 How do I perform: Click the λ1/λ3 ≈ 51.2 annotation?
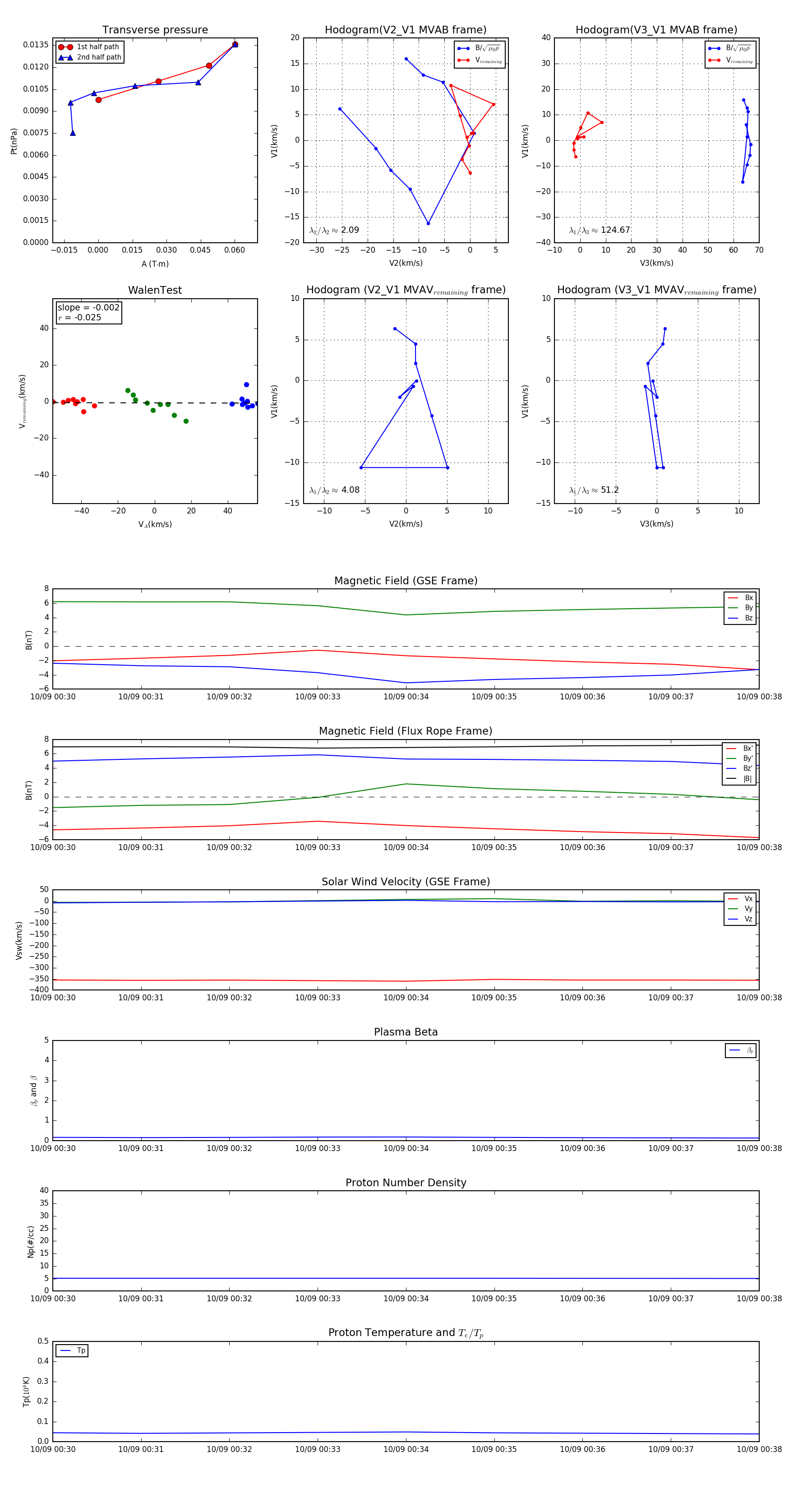[x=594, y=490]
